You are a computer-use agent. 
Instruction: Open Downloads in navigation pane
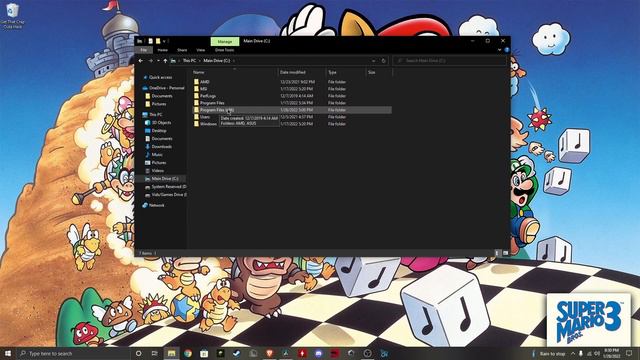[x=162, y=147]
